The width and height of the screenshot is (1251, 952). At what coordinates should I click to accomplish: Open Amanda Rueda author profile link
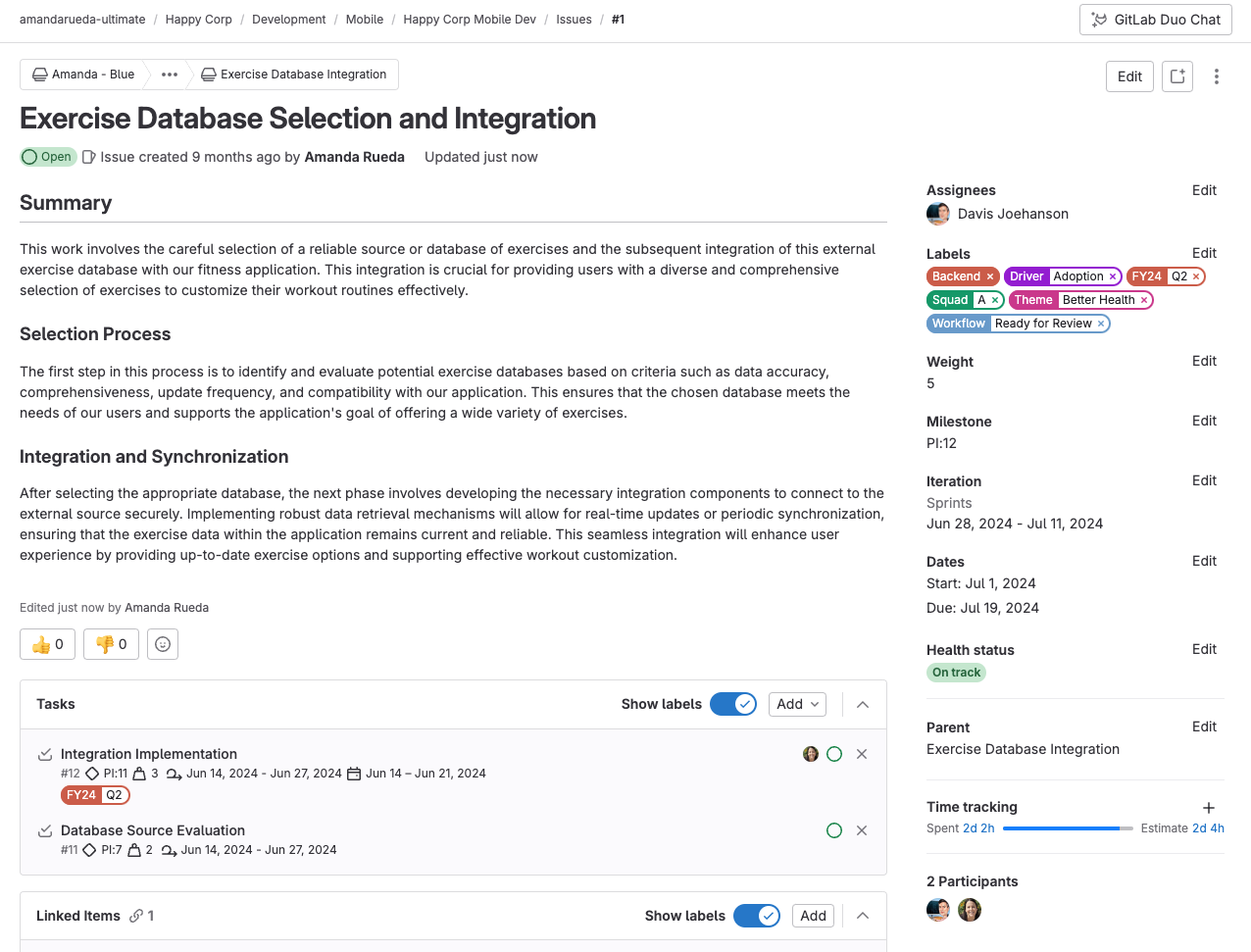pos(354,157)
